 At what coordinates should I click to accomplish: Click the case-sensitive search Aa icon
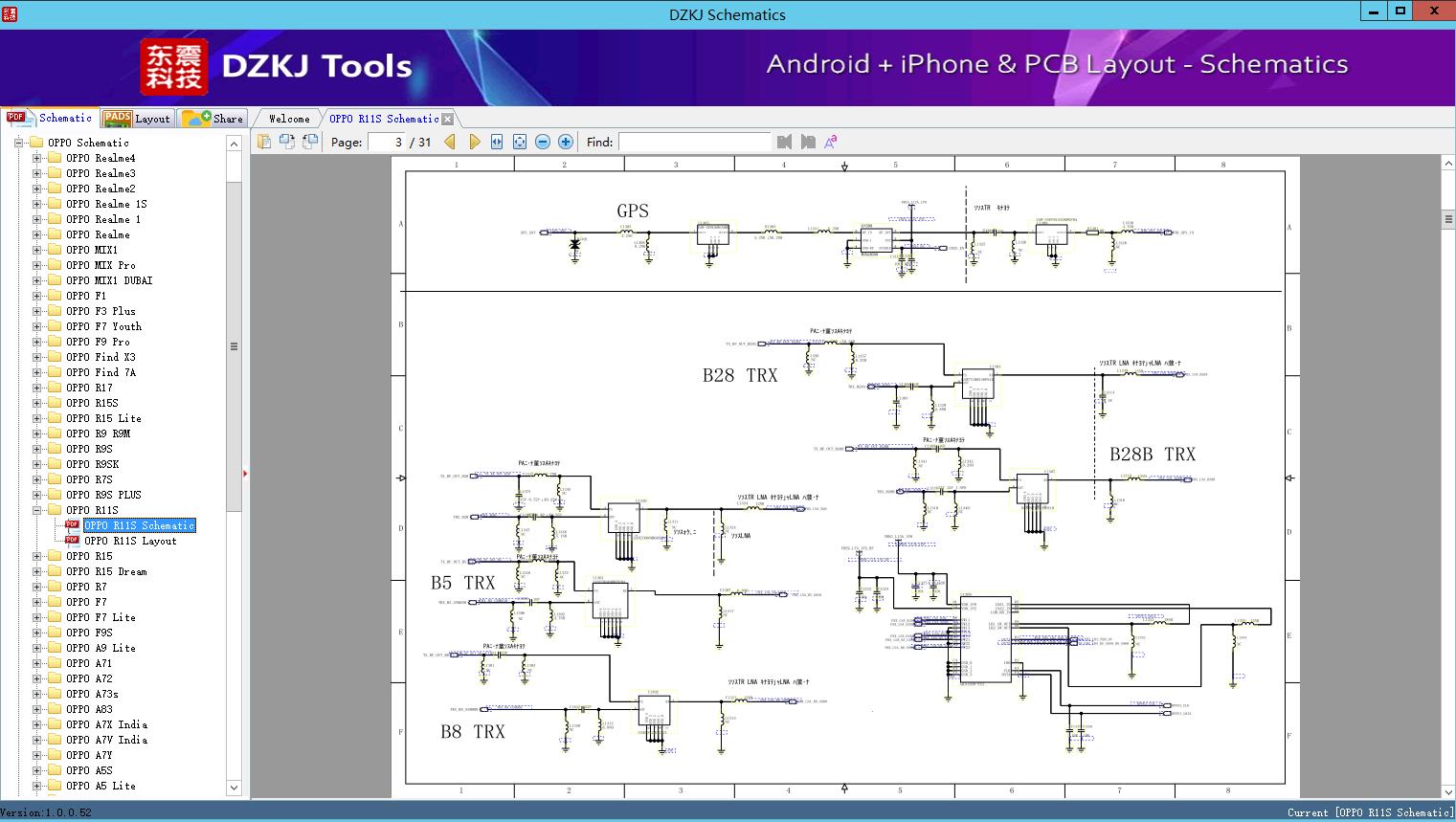click(829, 142)
